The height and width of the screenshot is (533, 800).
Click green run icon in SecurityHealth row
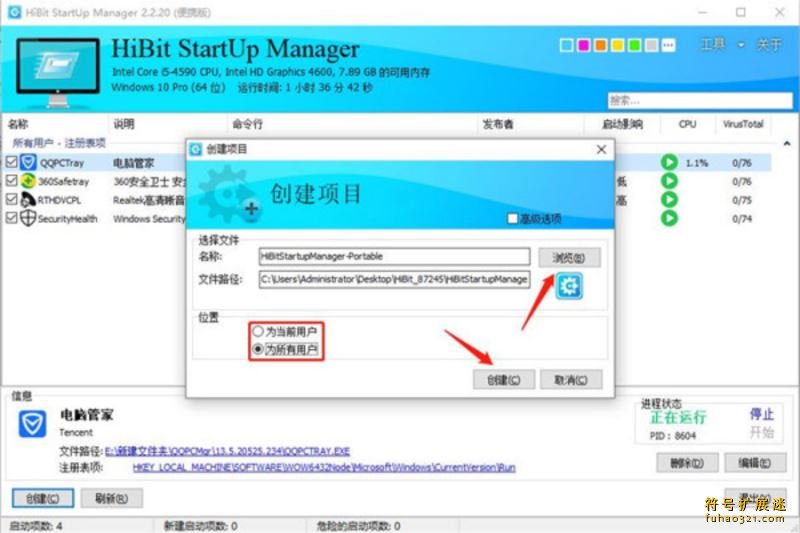tap(669, 218)
